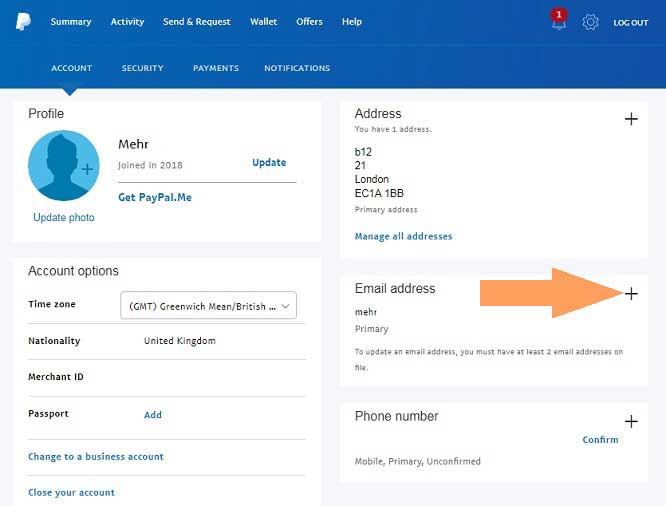
Task: Select the primary email 'mehr' entry
Action: pyautogui.click(x=366, y=312)
